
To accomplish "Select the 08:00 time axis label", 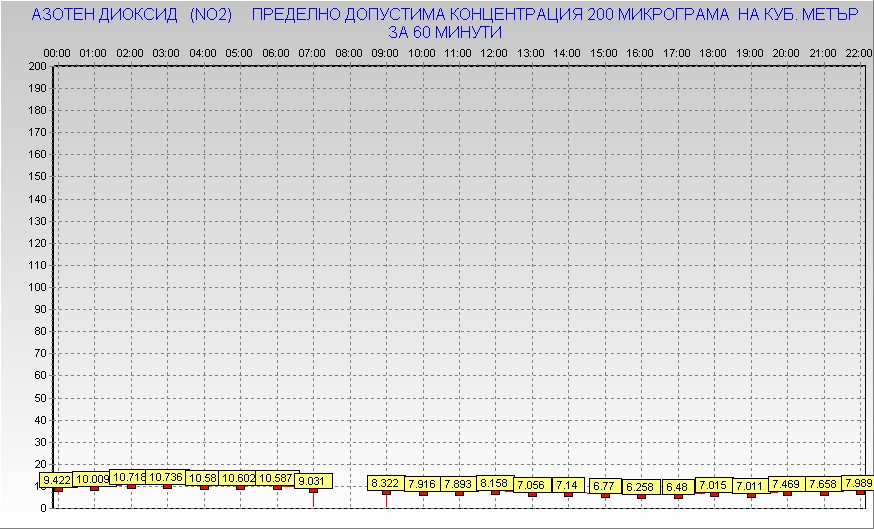I will pyautogui.click(x=349, y=52).
